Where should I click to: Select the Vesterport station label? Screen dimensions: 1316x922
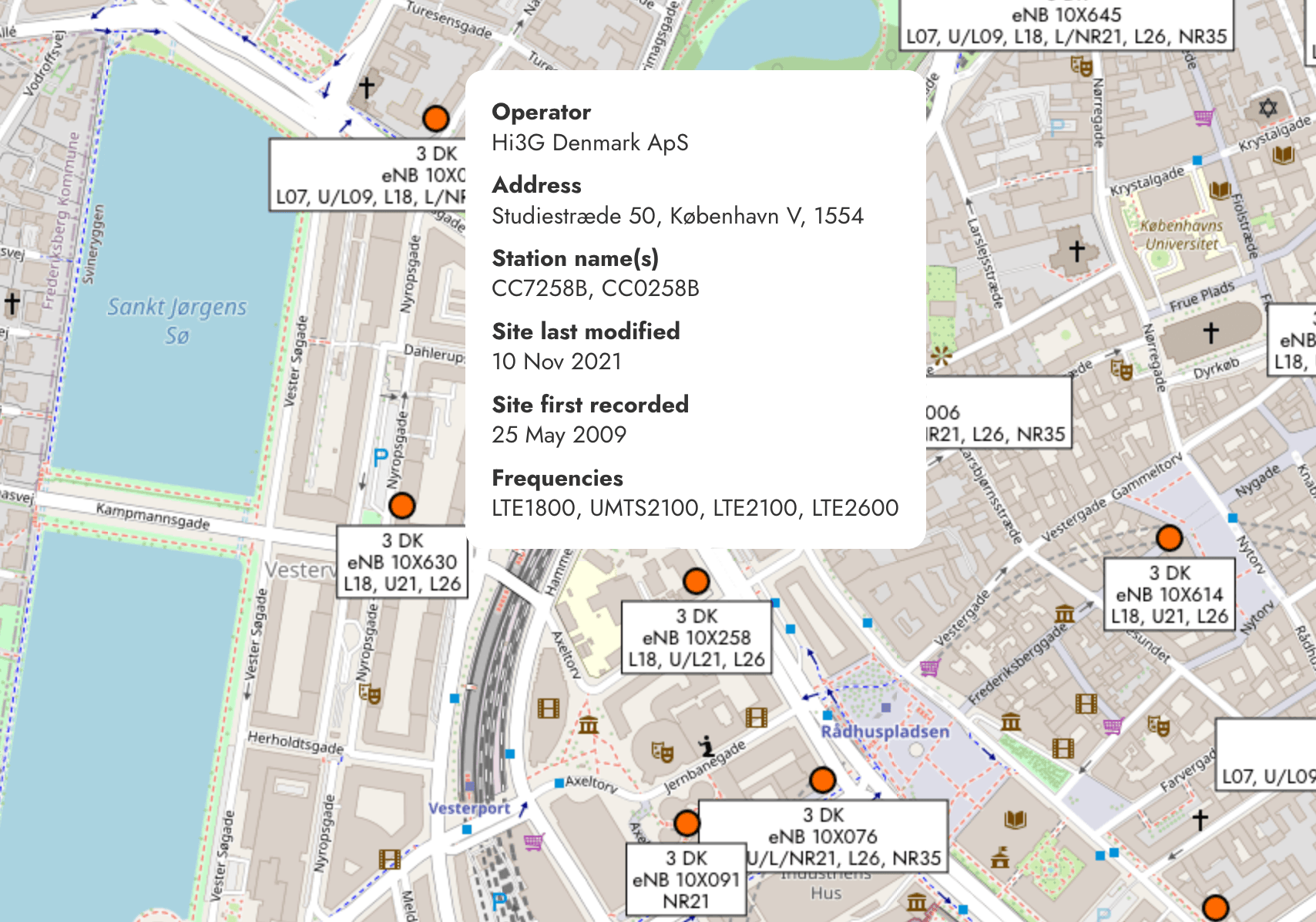(x=469, y=808)
